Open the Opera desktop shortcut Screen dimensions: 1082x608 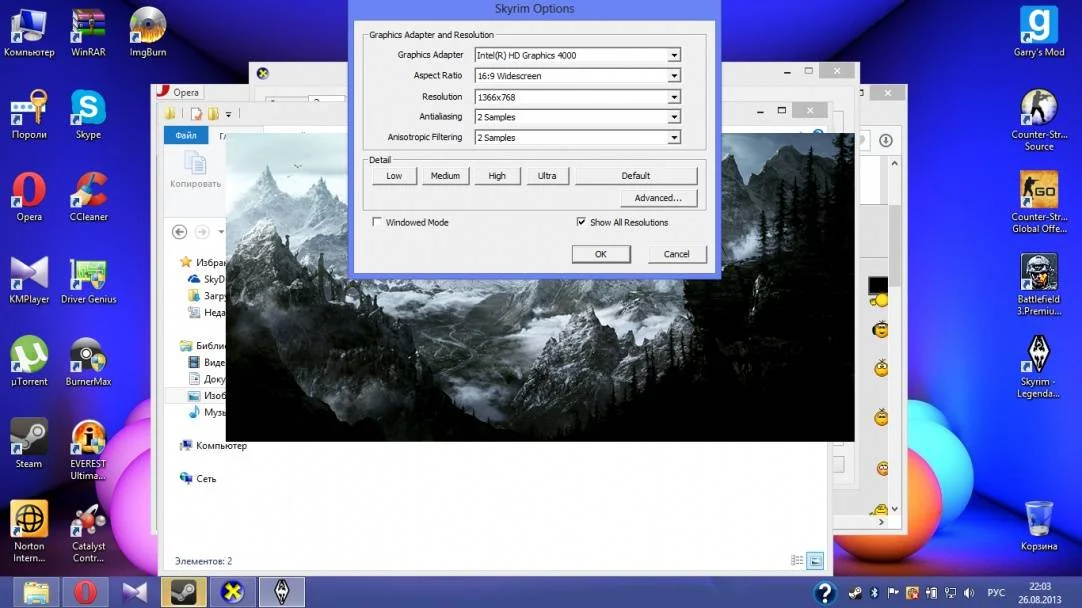click(x=29, y=197)
